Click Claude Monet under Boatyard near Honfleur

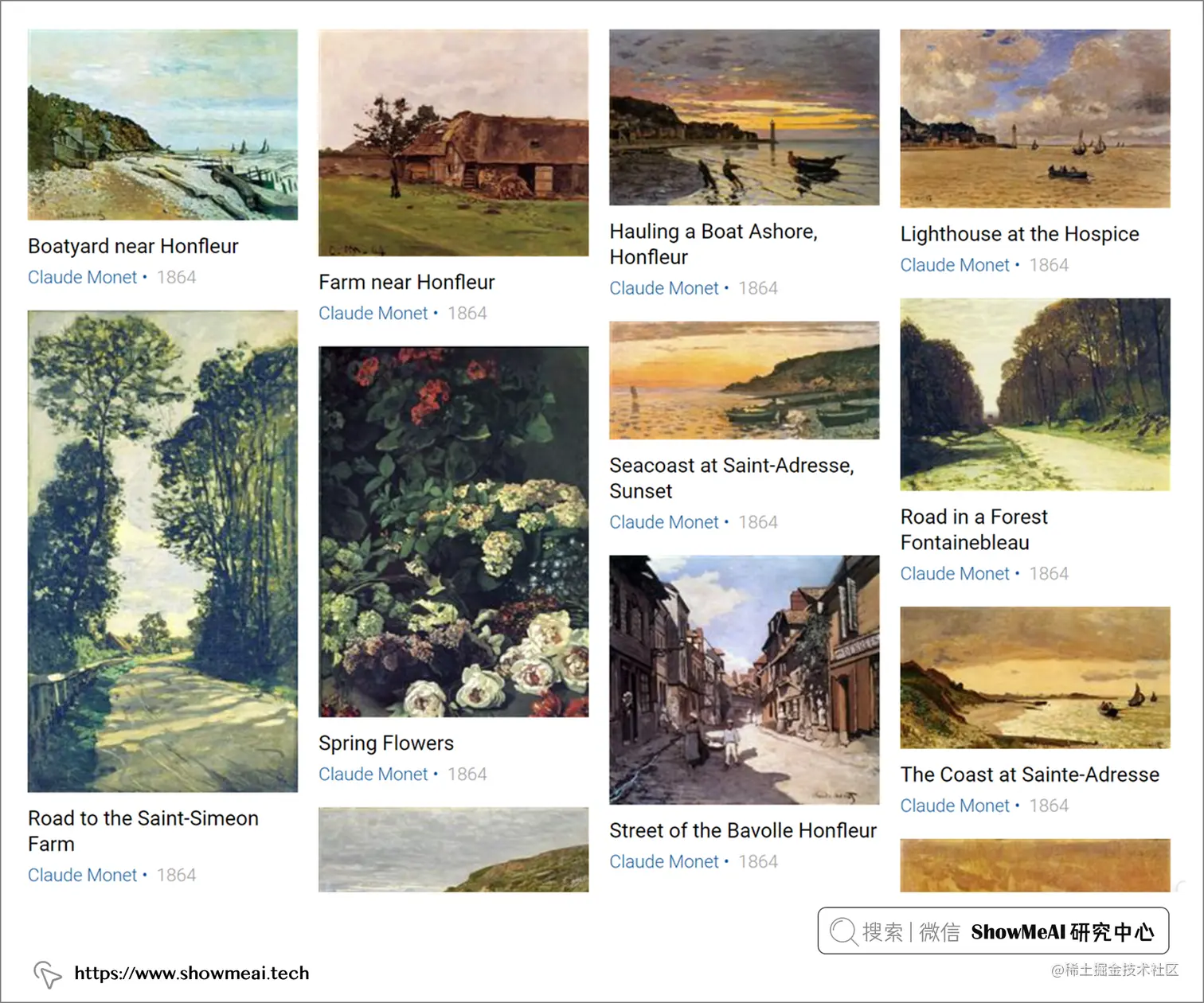pyautogui.click(x=83, y=277)
